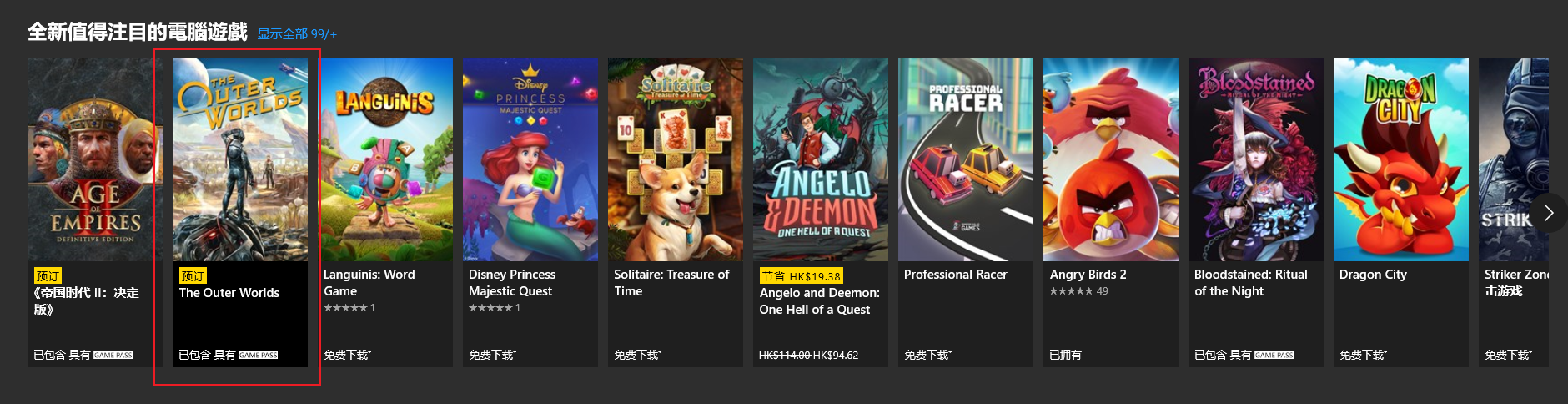Image resolution: width=1568 pixels, height=404 pixels.
Task: Open Angelo and Deemon game cover
Action: (x=821, y=159)
